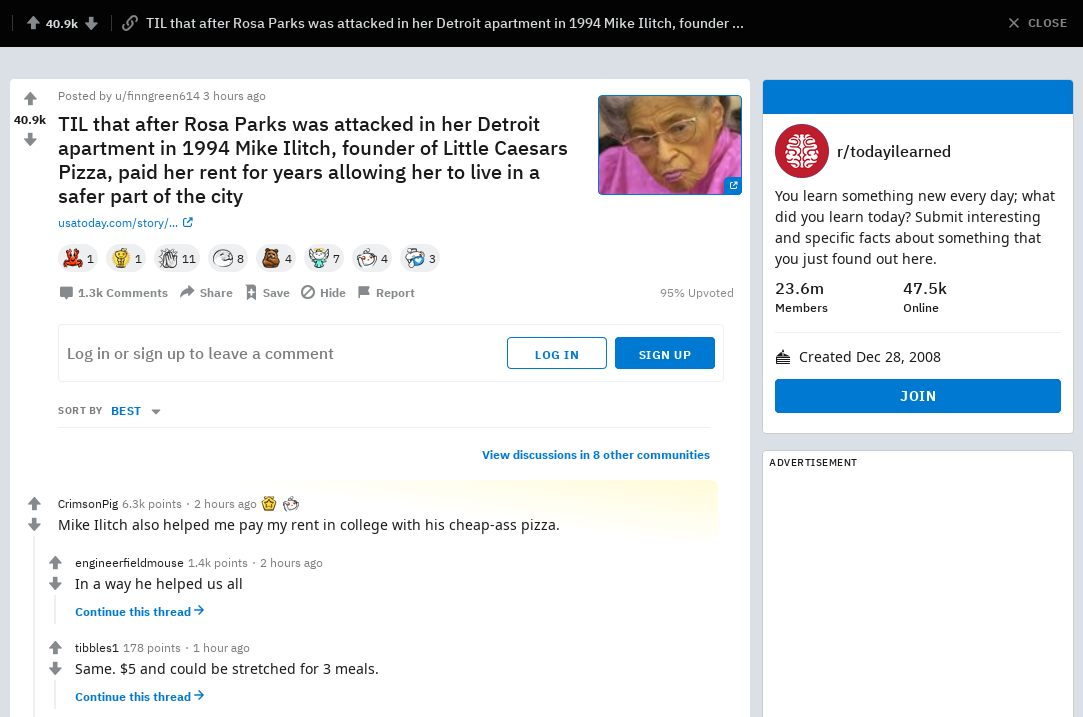This screenshot has height=717, width=1083.
Task: Click the snoo award with count 4
Action: coord(372,258)
